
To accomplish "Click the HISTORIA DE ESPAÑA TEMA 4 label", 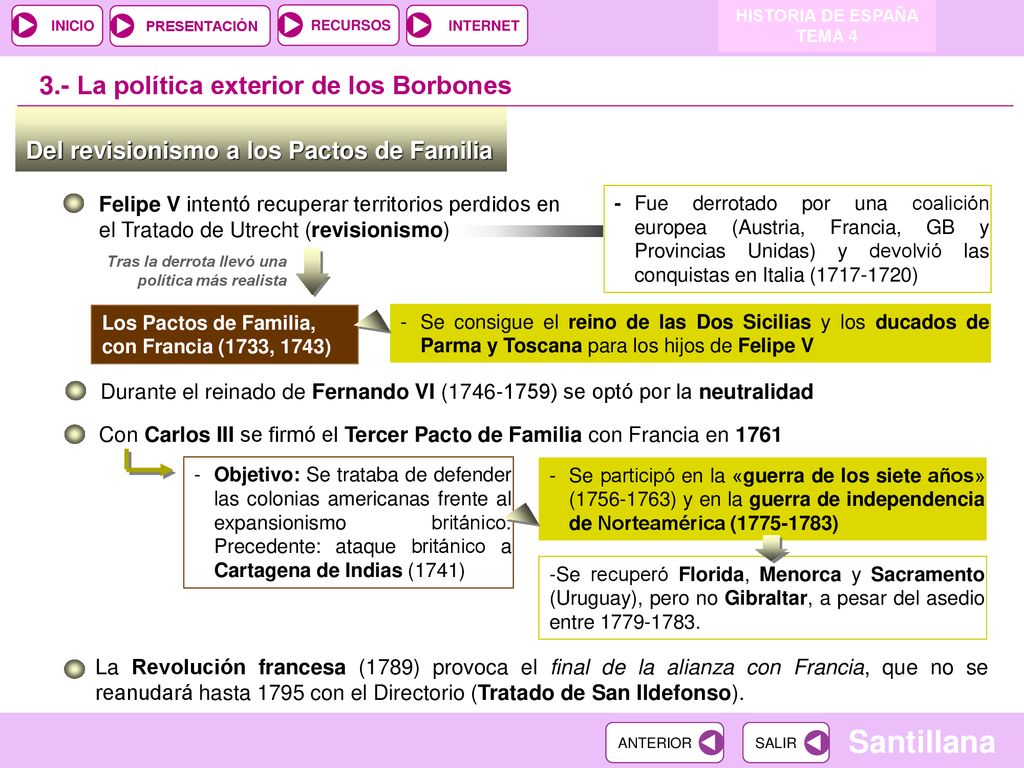I will point(826,26).
